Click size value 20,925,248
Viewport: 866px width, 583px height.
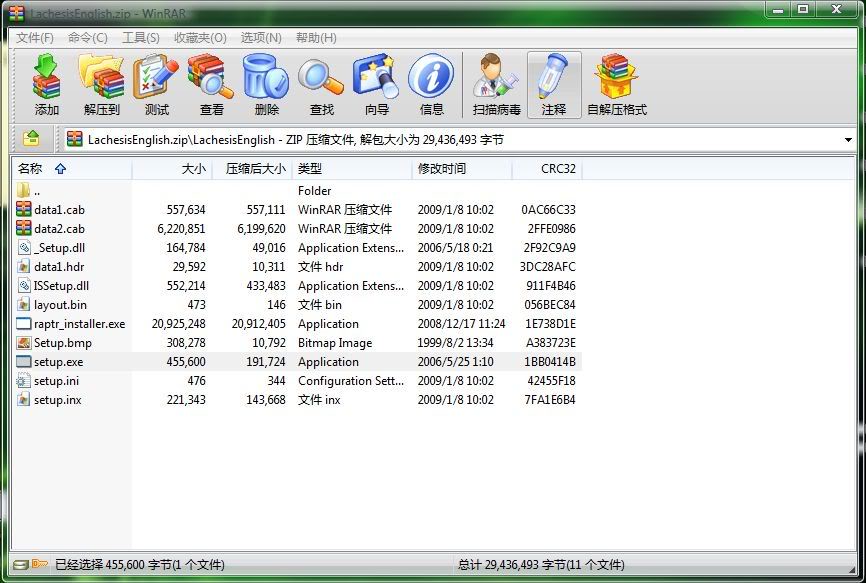coord(178,324)
